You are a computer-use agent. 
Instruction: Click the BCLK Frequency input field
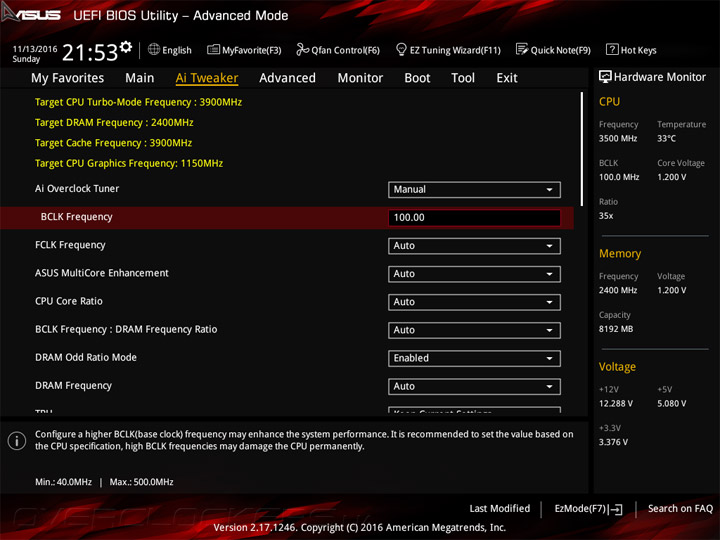click(x=474, y=218)
